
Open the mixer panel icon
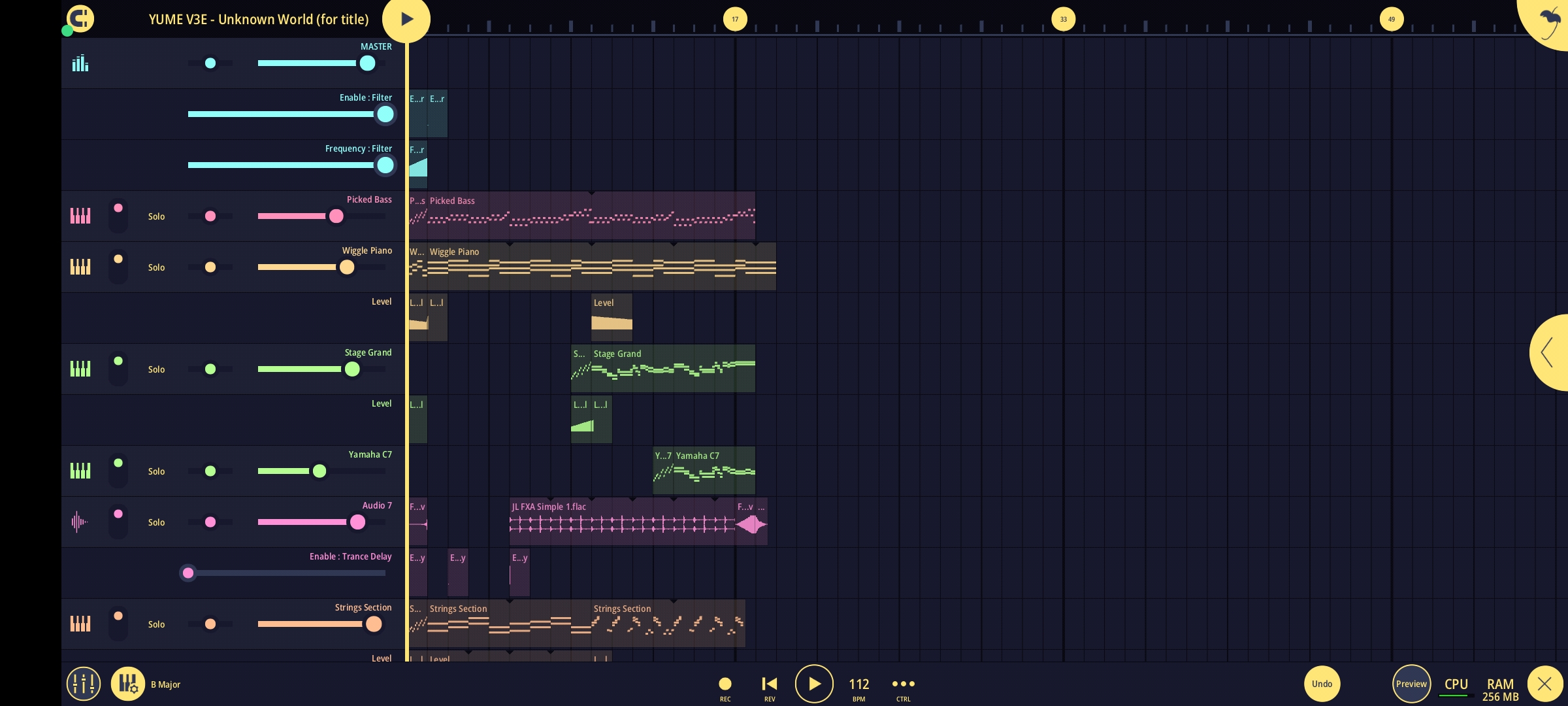point(84,684)
